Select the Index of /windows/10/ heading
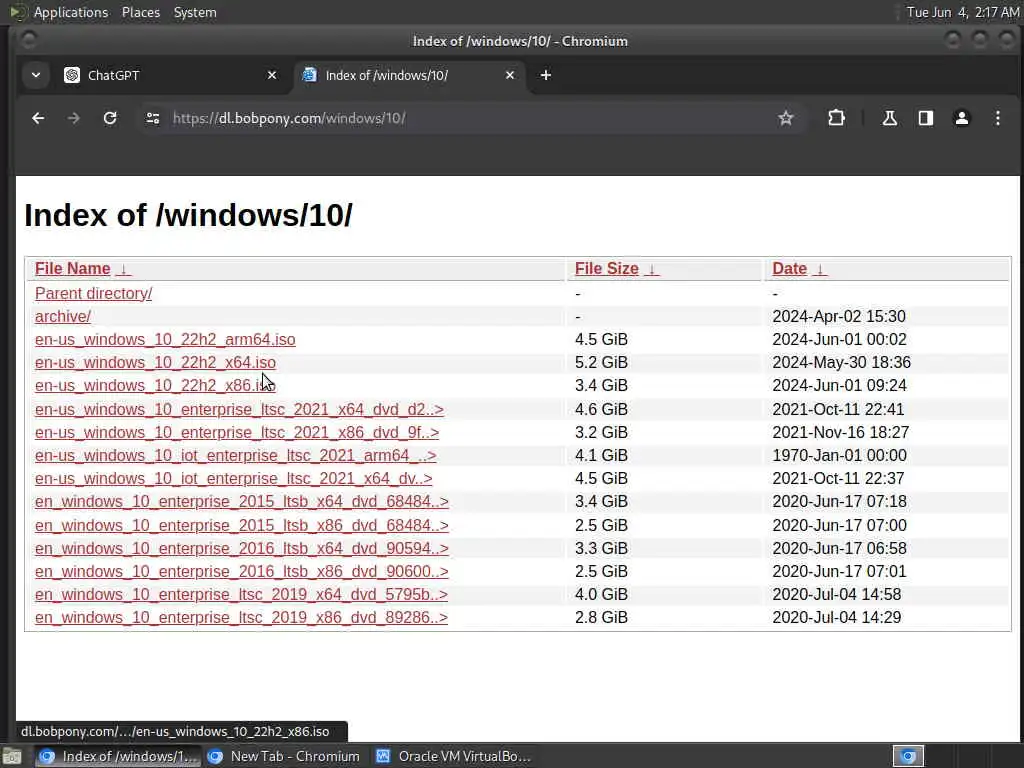The height and width of the screenshot is (768, 1024). pyautogui.click(x=188, y=215)
